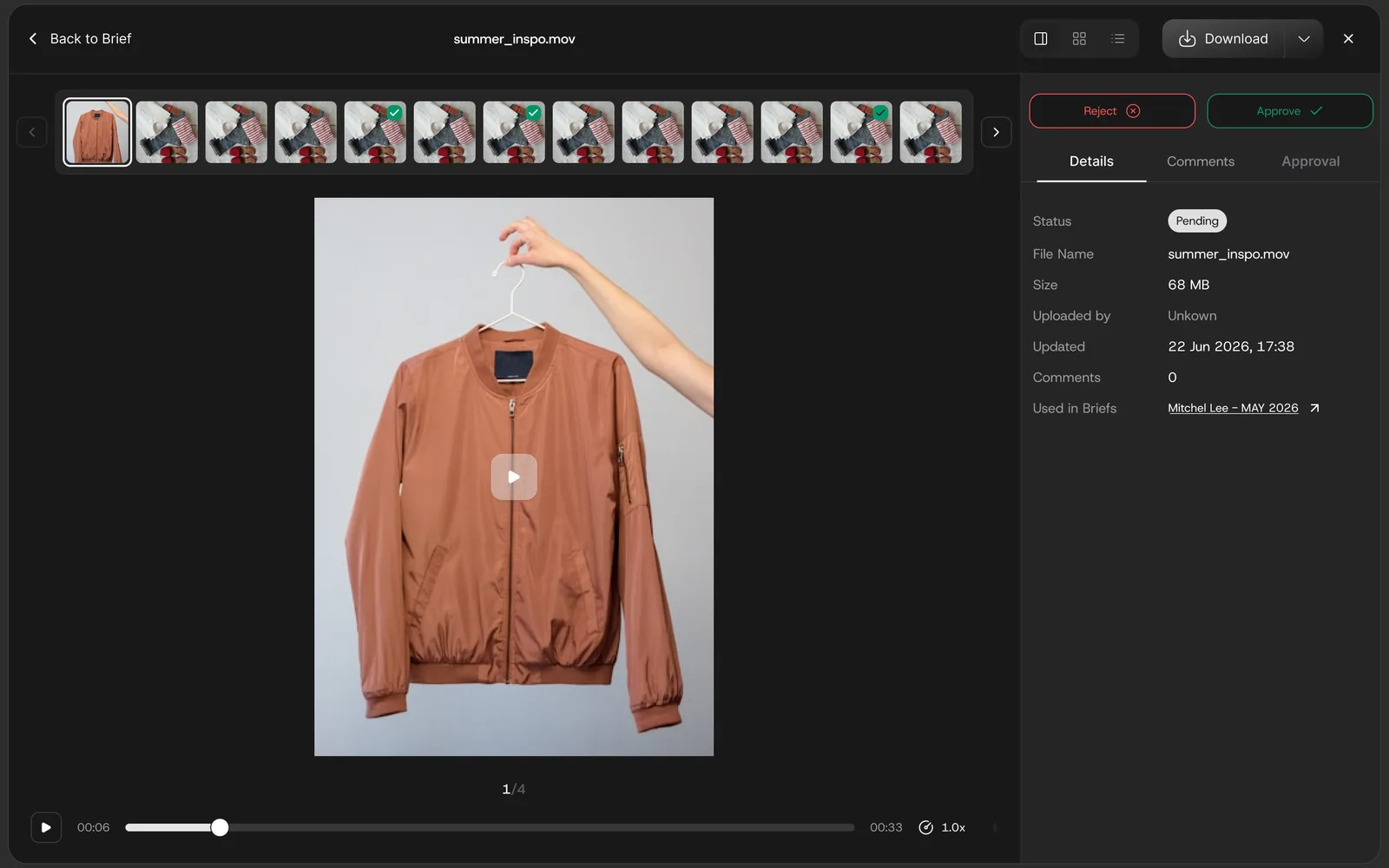Open the Mitchel Lee – MAY 2026 brief link

click(x=1233, y=408)
